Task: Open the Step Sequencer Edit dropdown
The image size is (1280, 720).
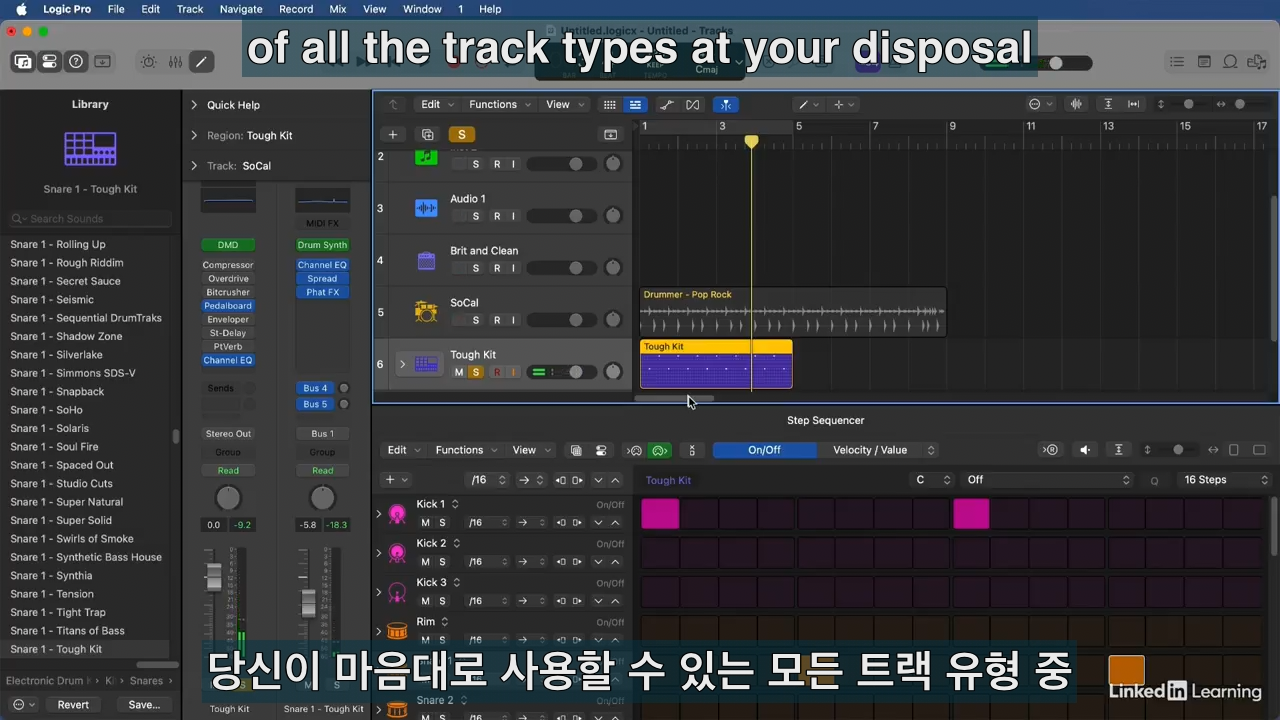Action: 403,450
